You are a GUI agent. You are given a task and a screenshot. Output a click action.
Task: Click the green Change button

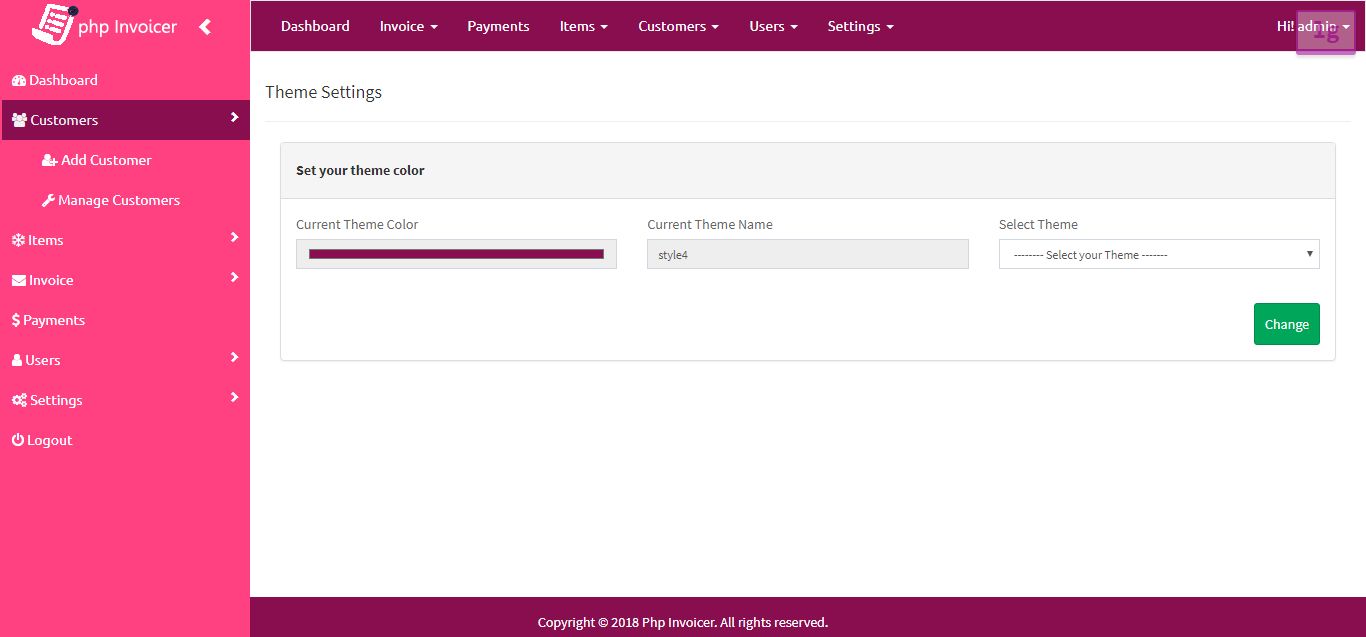[x=1287, y=324]
